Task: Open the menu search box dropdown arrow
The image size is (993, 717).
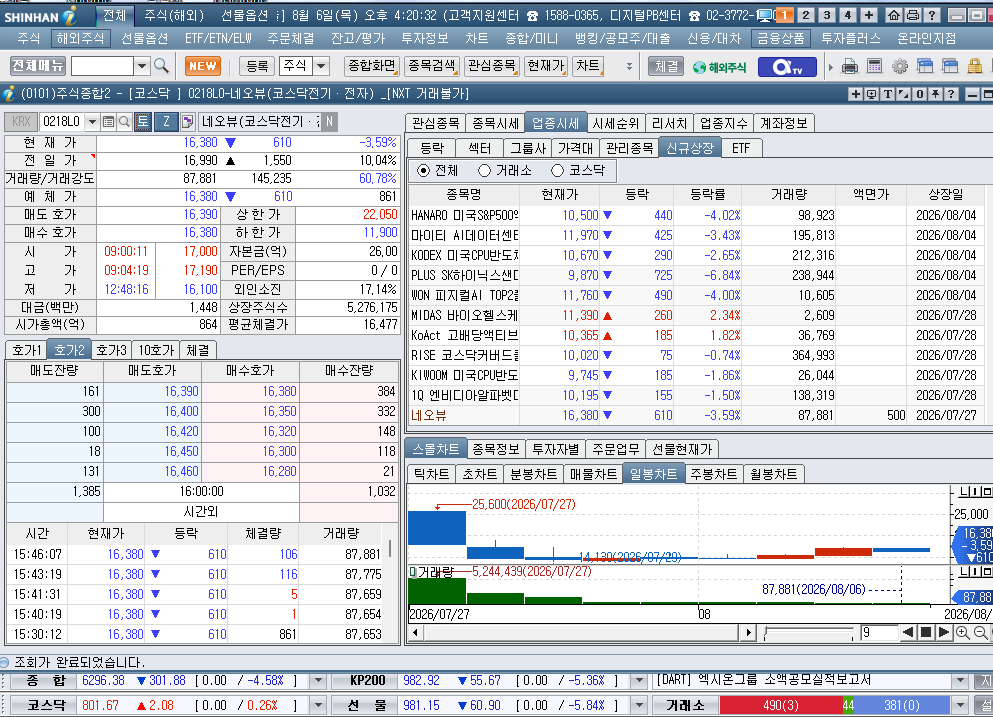Action: pos(142,66)
